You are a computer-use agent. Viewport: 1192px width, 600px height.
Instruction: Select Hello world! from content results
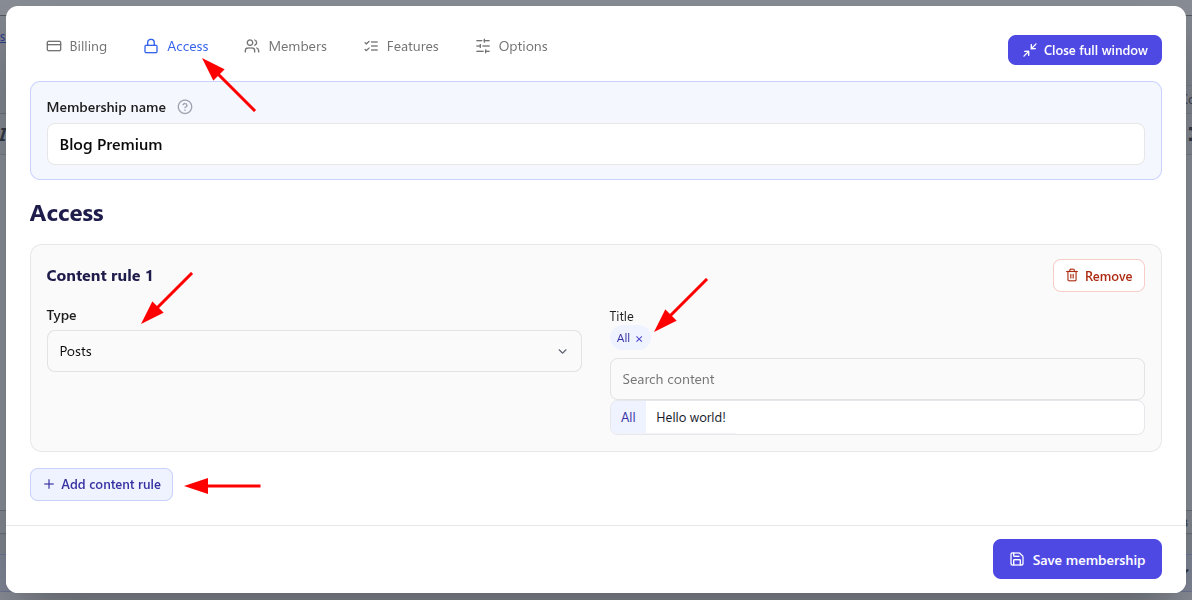691,417
